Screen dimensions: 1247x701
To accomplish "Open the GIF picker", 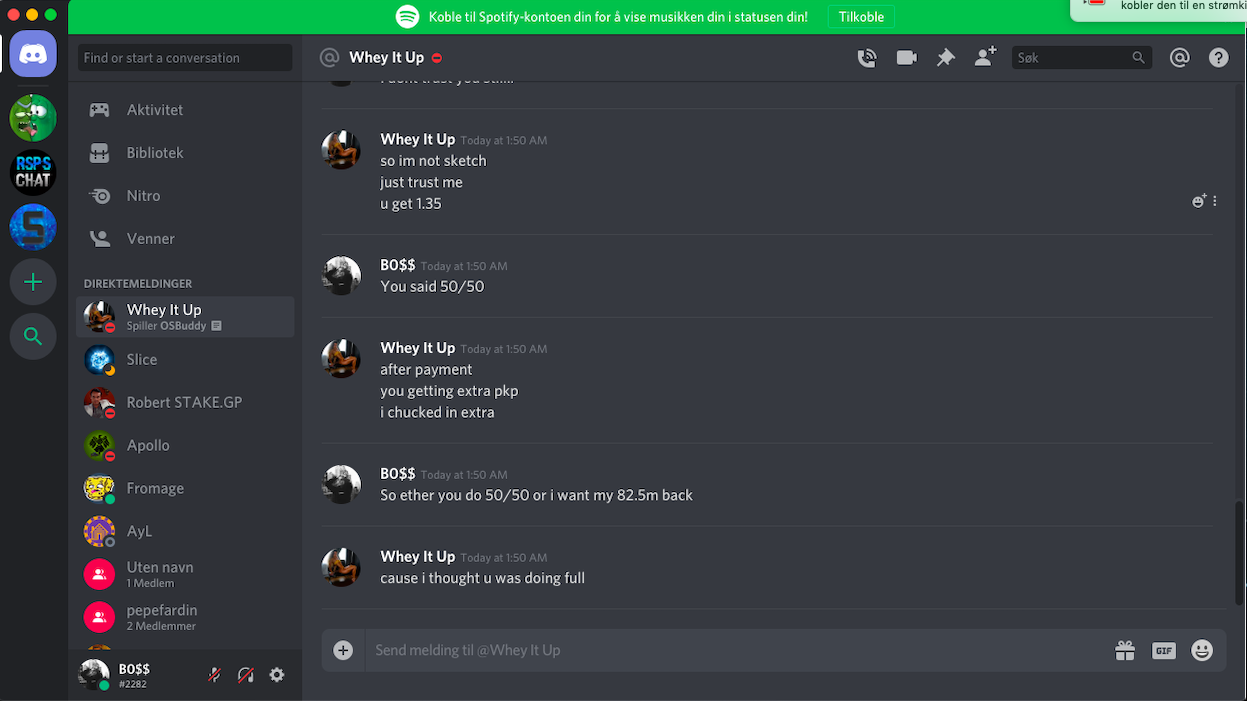I will (1163, 650).
